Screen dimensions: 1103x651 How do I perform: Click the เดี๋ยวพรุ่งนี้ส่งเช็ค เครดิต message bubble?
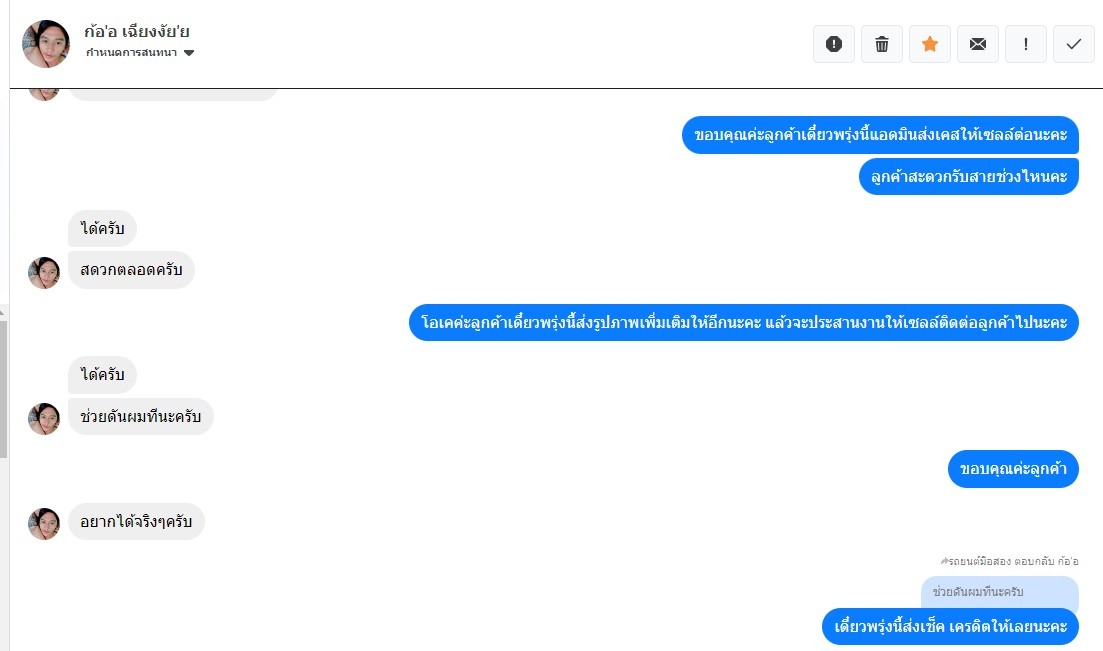click(950, 626)
